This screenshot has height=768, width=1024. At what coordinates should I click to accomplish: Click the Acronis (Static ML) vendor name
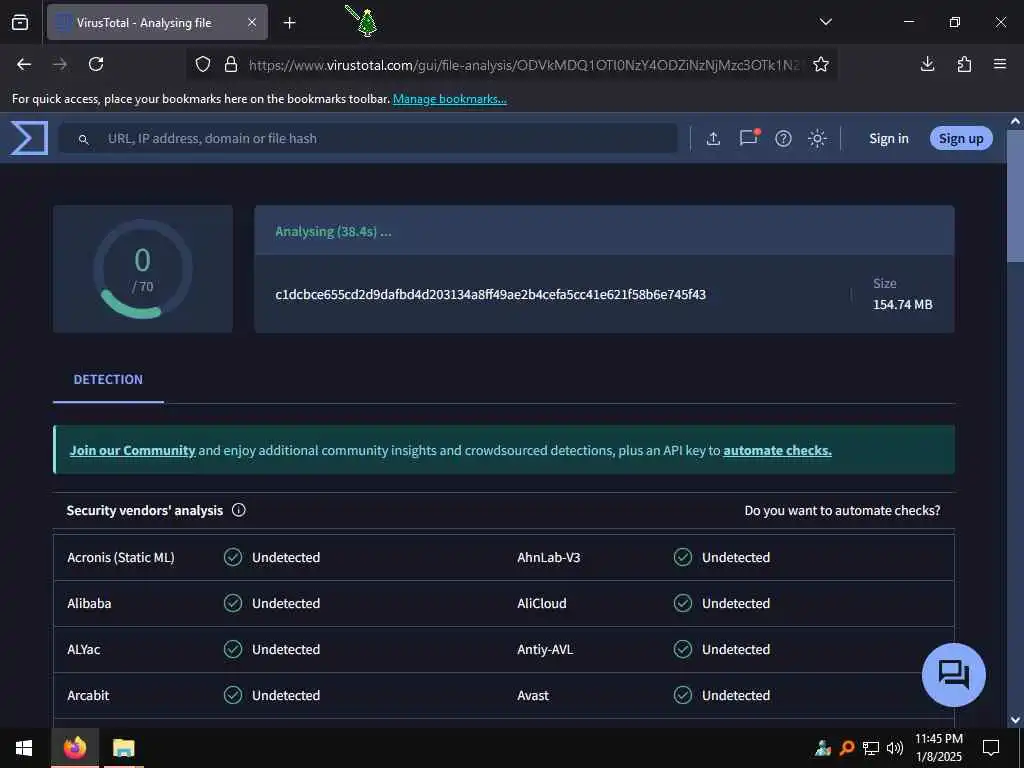(121, 558)
